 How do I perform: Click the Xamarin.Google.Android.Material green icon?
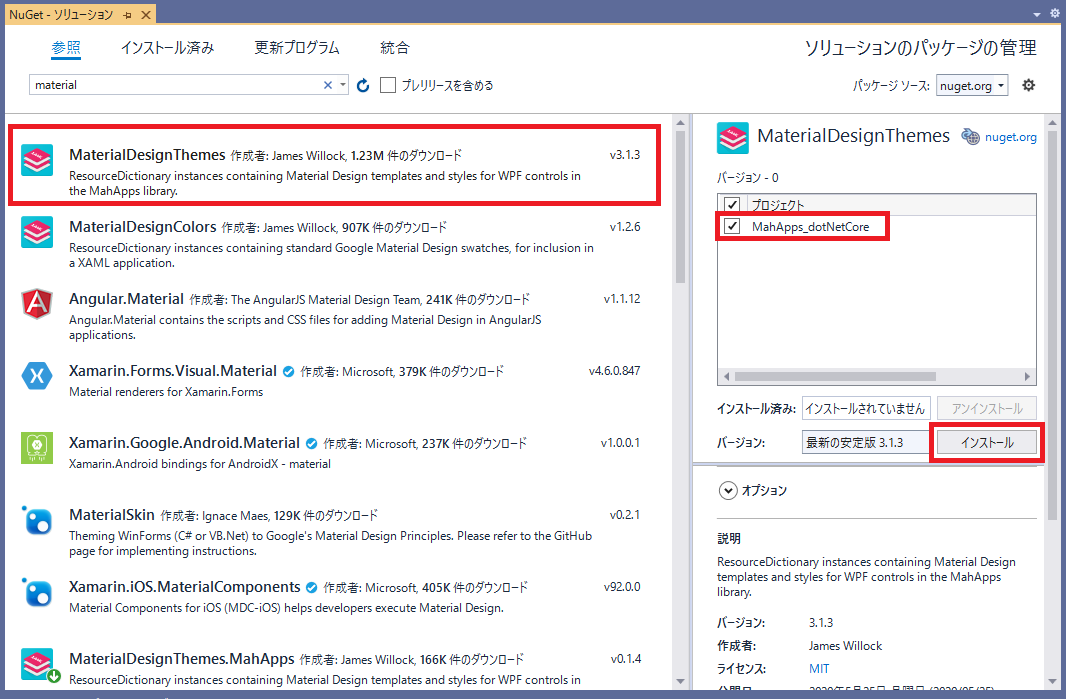[37, 448]
